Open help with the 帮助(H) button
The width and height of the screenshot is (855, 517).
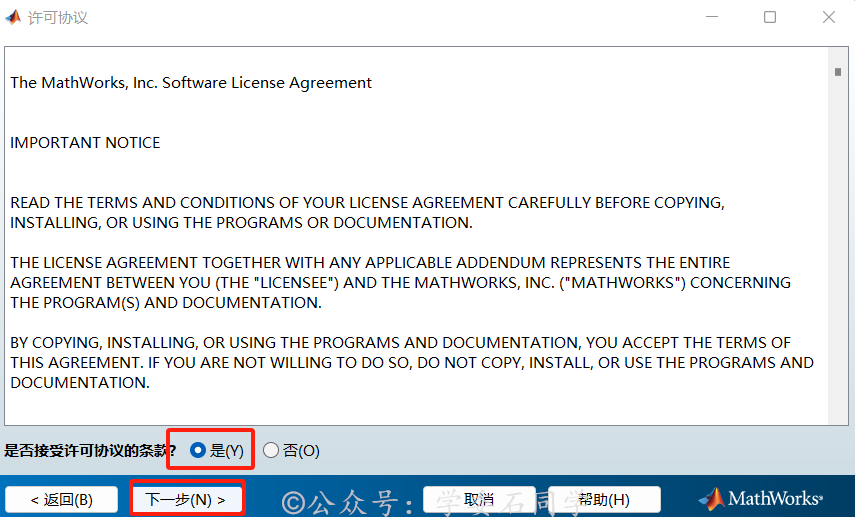tap(604, 499)
